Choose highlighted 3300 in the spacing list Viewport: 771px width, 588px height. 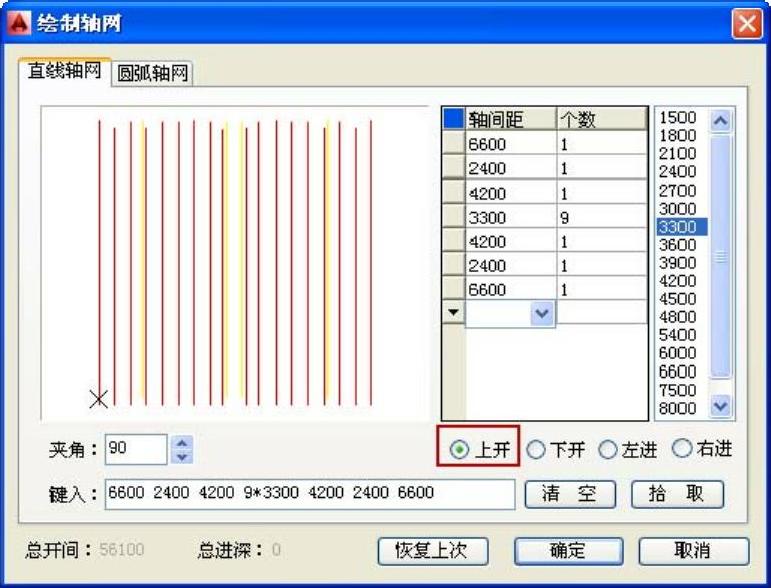coord(682,227)
